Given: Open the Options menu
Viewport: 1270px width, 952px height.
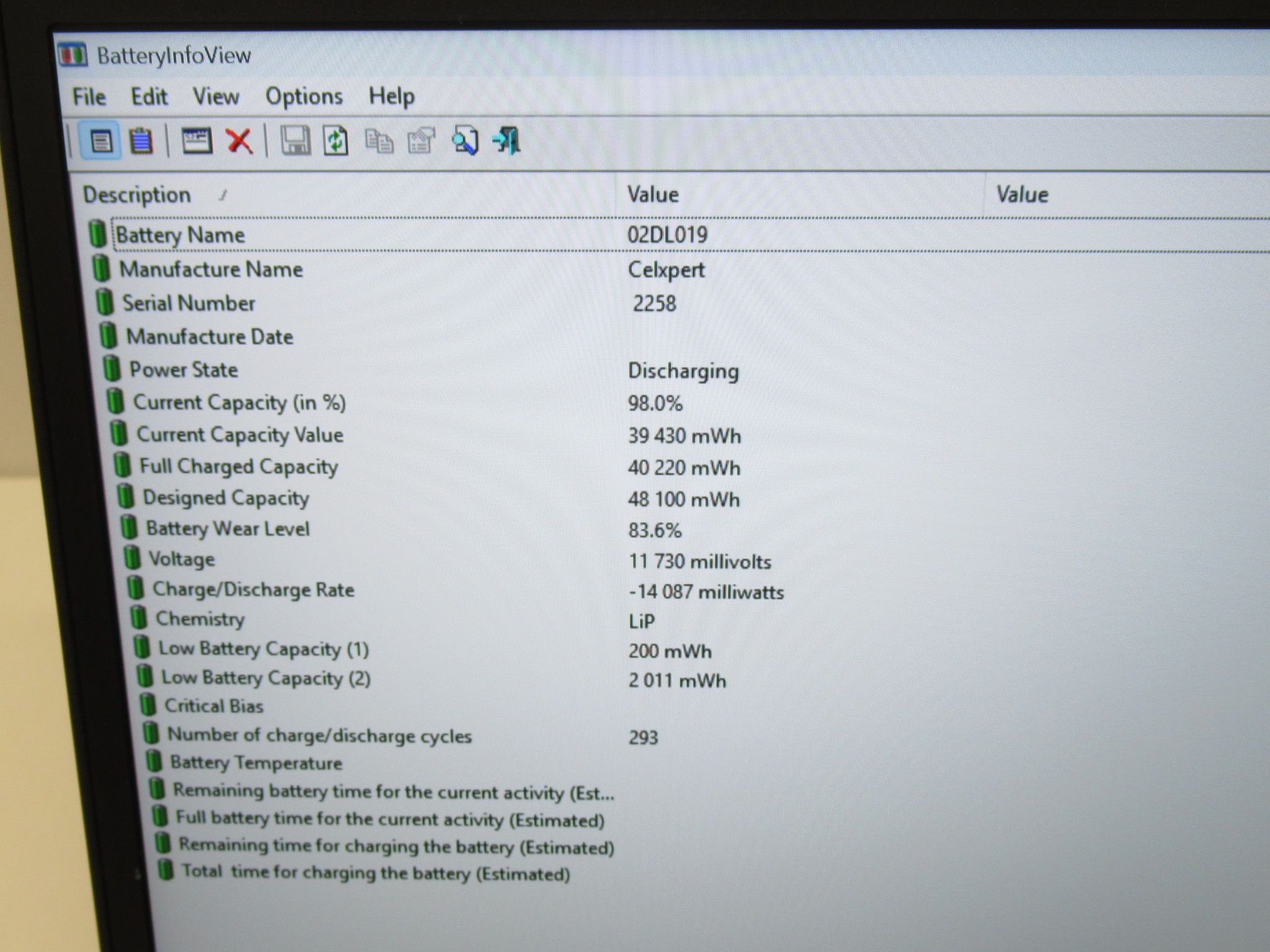Looking at the screenshot, I should click(x=304, y=97).
